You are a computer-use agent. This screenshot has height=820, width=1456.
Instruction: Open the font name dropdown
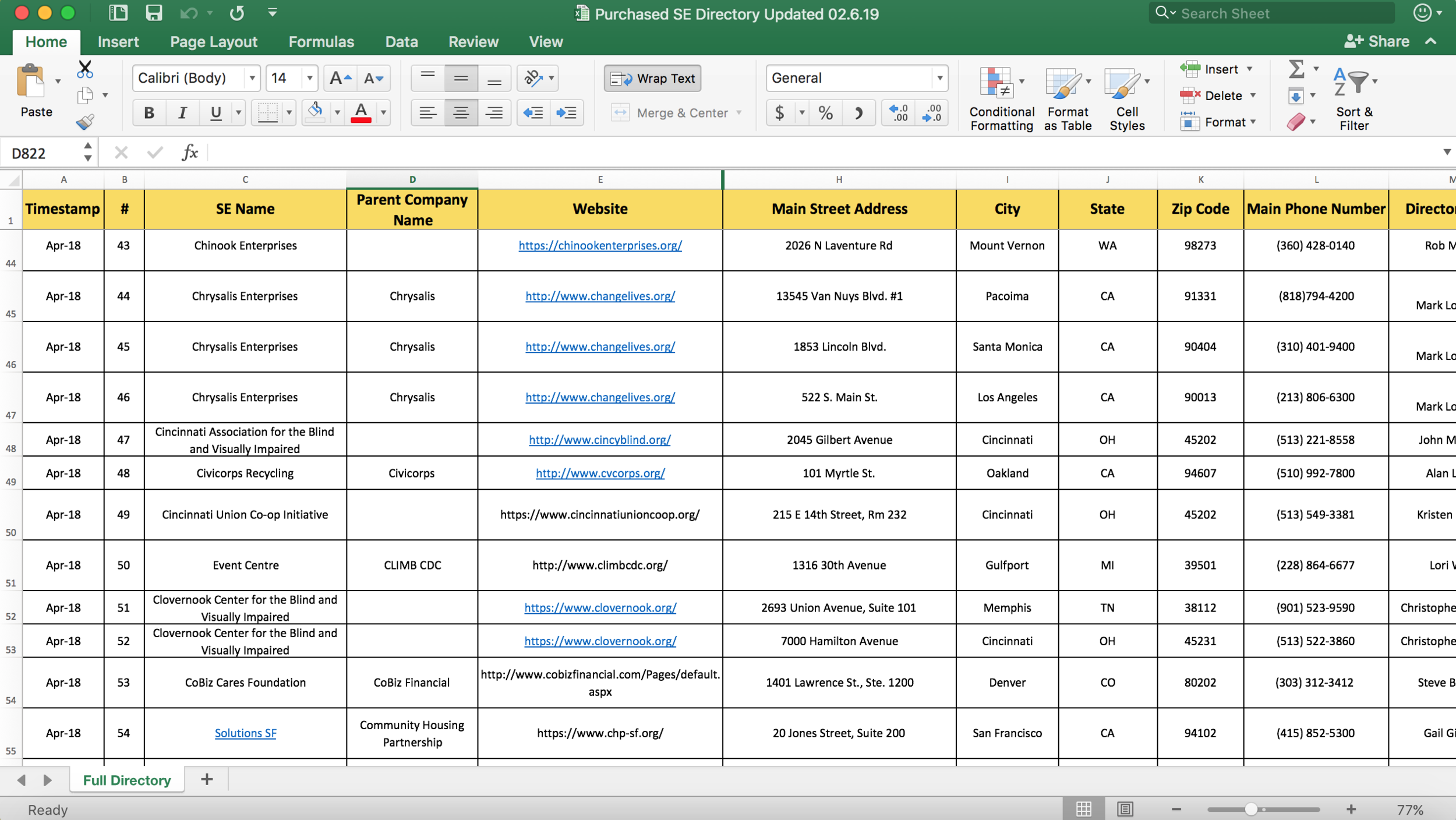(x=252, y=77)
